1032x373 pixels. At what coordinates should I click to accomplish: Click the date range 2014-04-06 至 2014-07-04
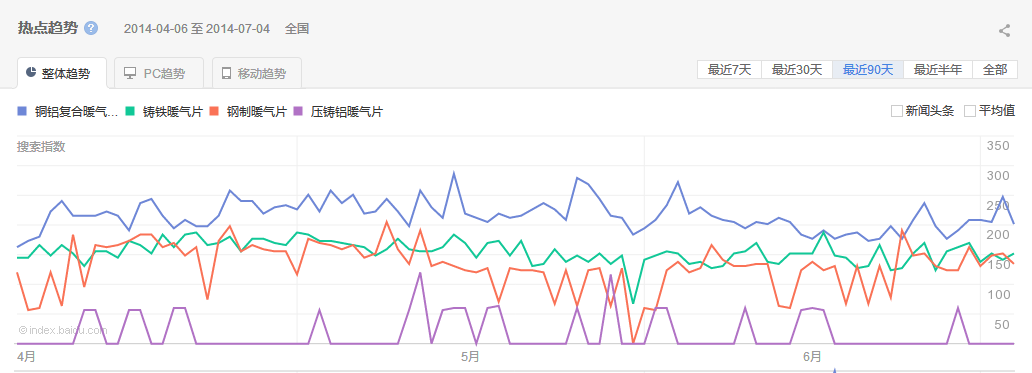pos(197,29)
